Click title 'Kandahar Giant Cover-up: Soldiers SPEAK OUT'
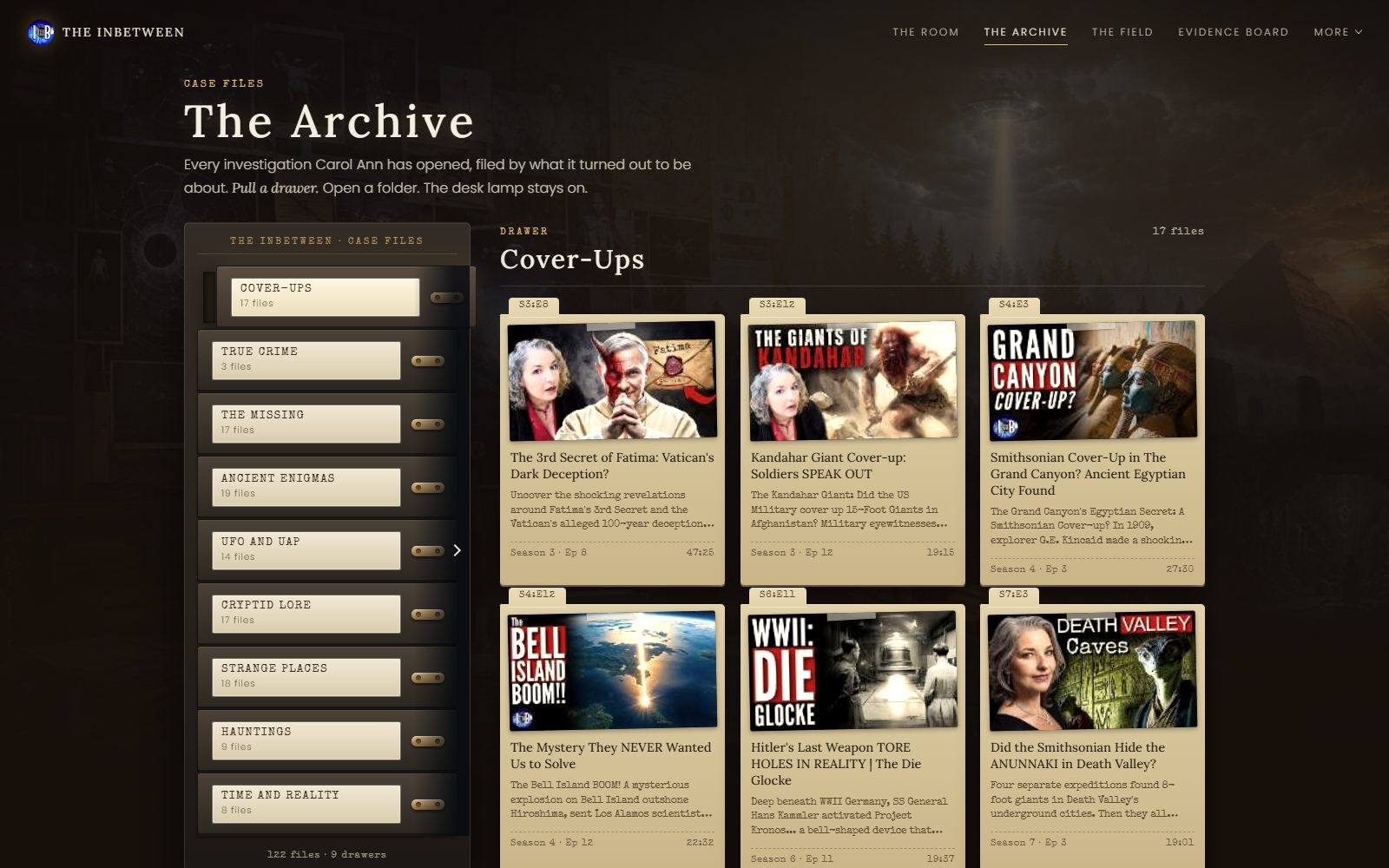 828,466
